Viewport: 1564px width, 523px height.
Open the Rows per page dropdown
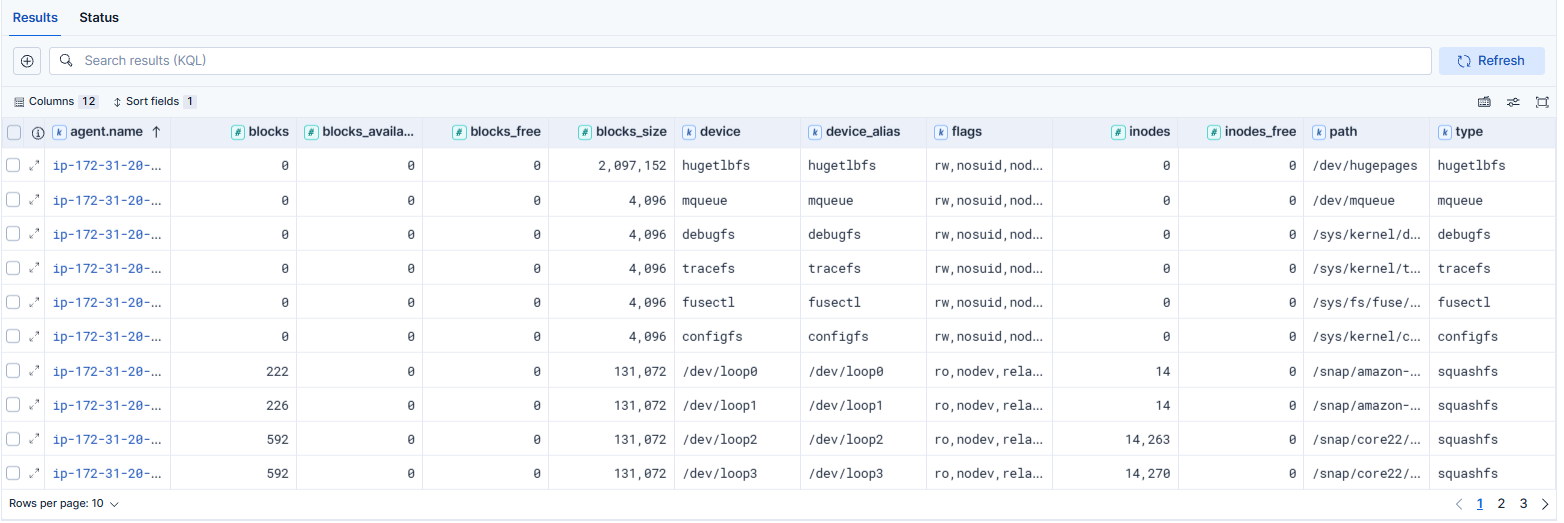coord(64,504)
